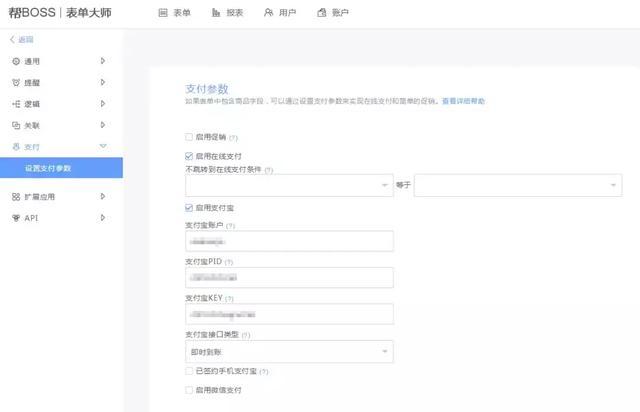Click the 报表 chart icon in top navigation
Screen dimensions: 640x412
(216, 13)
